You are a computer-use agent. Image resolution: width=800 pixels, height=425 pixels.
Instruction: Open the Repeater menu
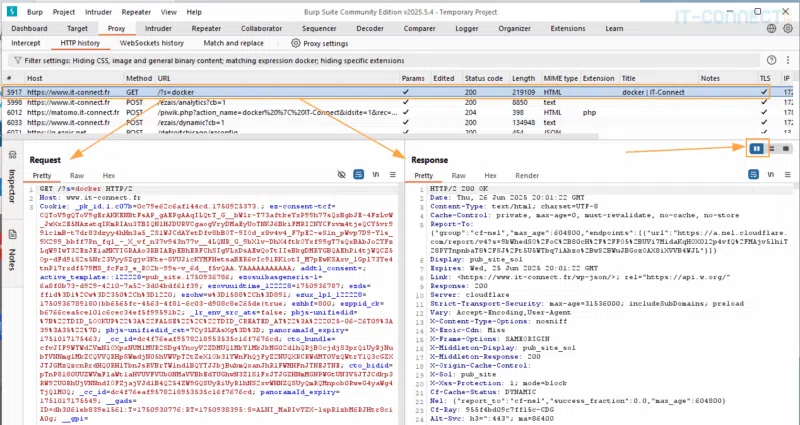click(136, 12)
